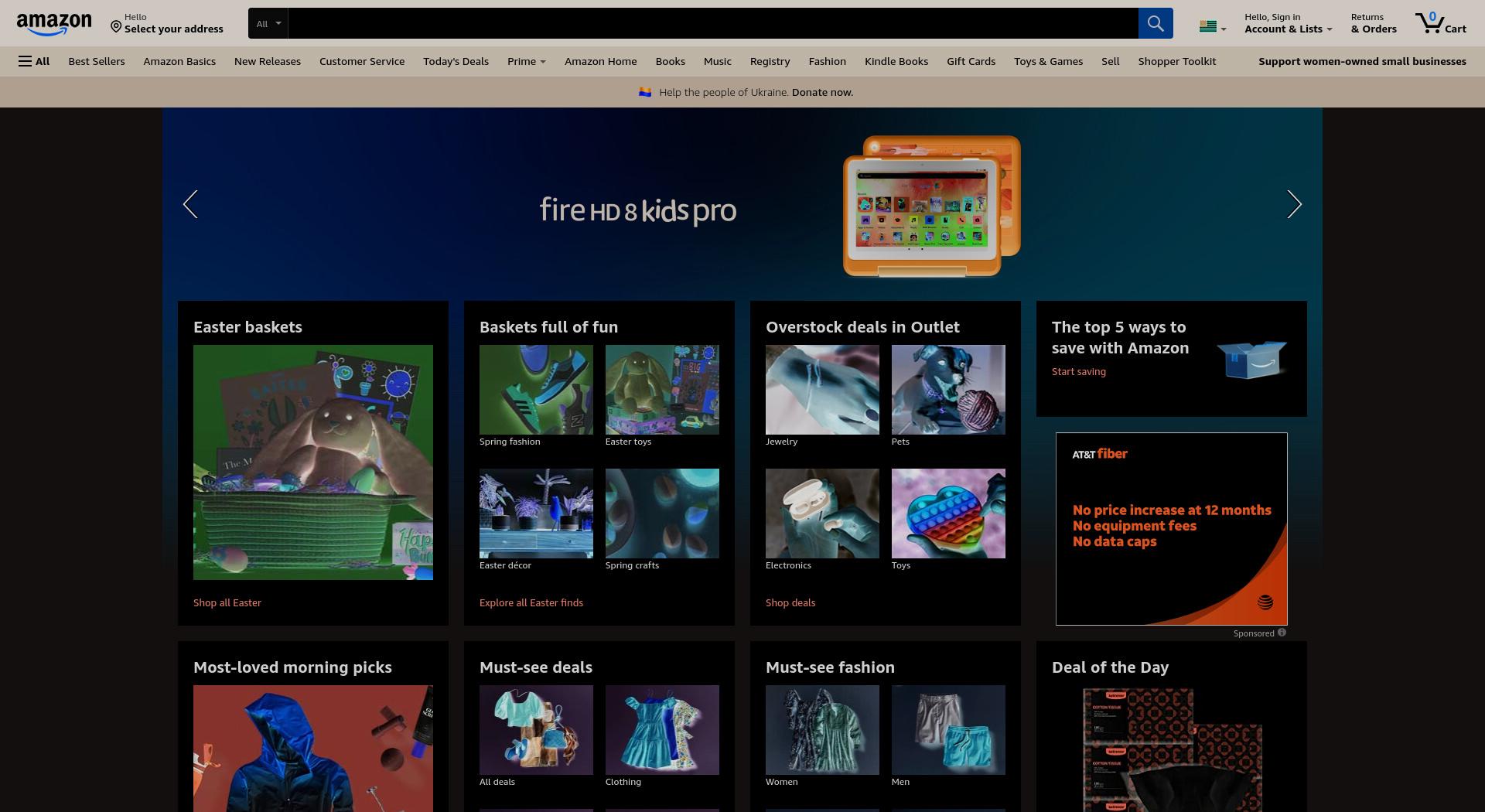This screenshot has width=1485, height=812.
Task: Click Support women-owned small businesses
Action: 1362,61
